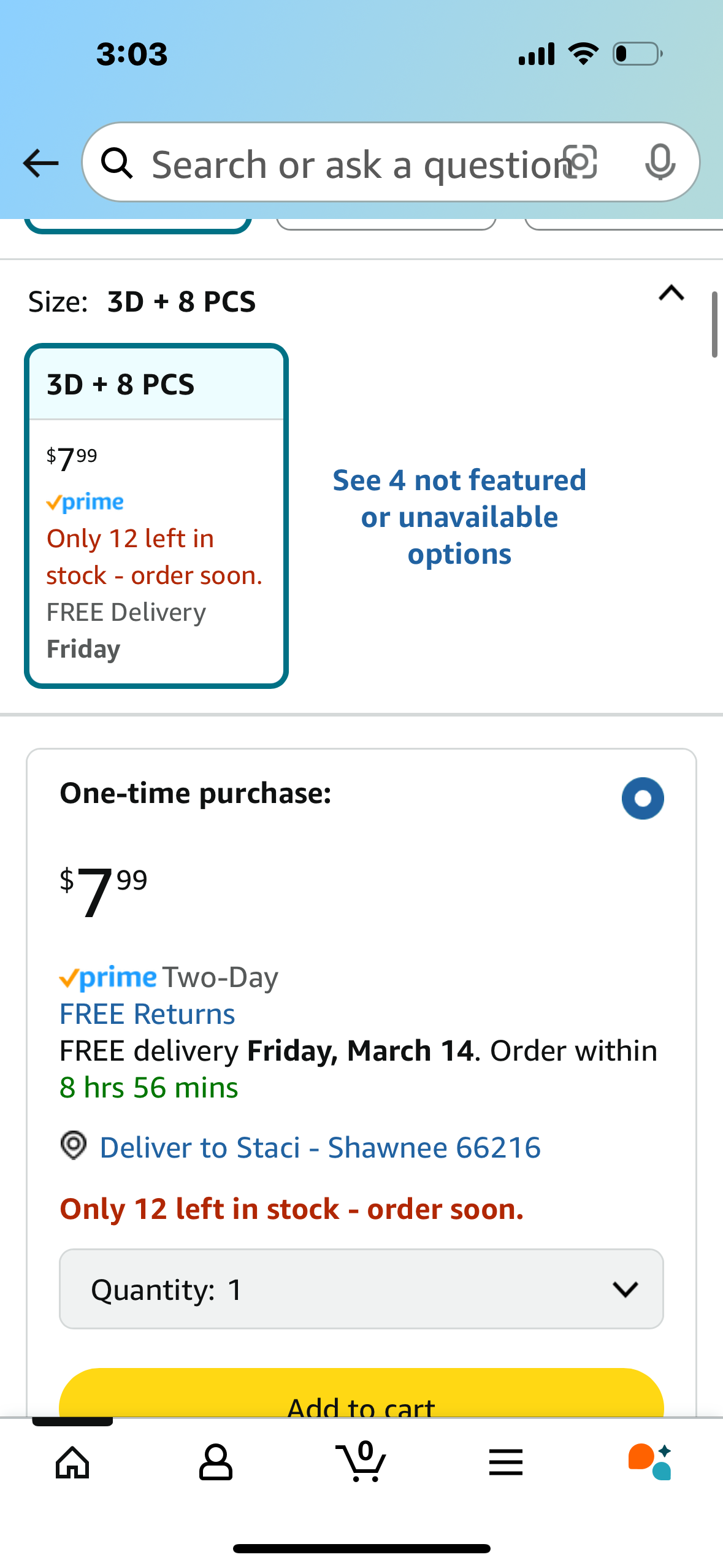Open the Rufus AI assistant icon
The image size is (723, 1568).
(x=650, y=1462)
